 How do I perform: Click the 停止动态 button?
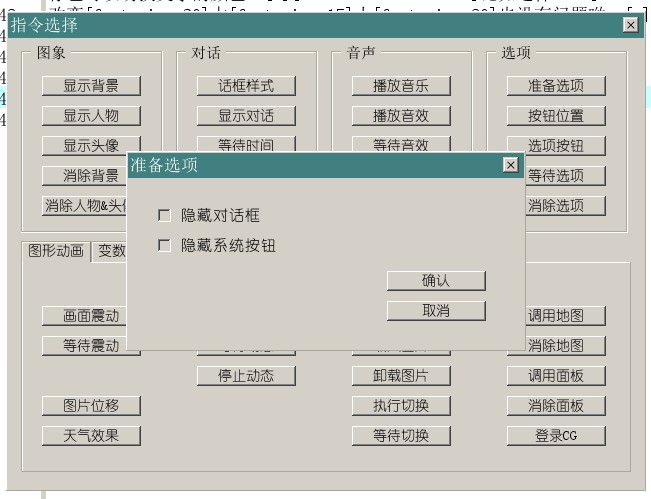(246, 376)
